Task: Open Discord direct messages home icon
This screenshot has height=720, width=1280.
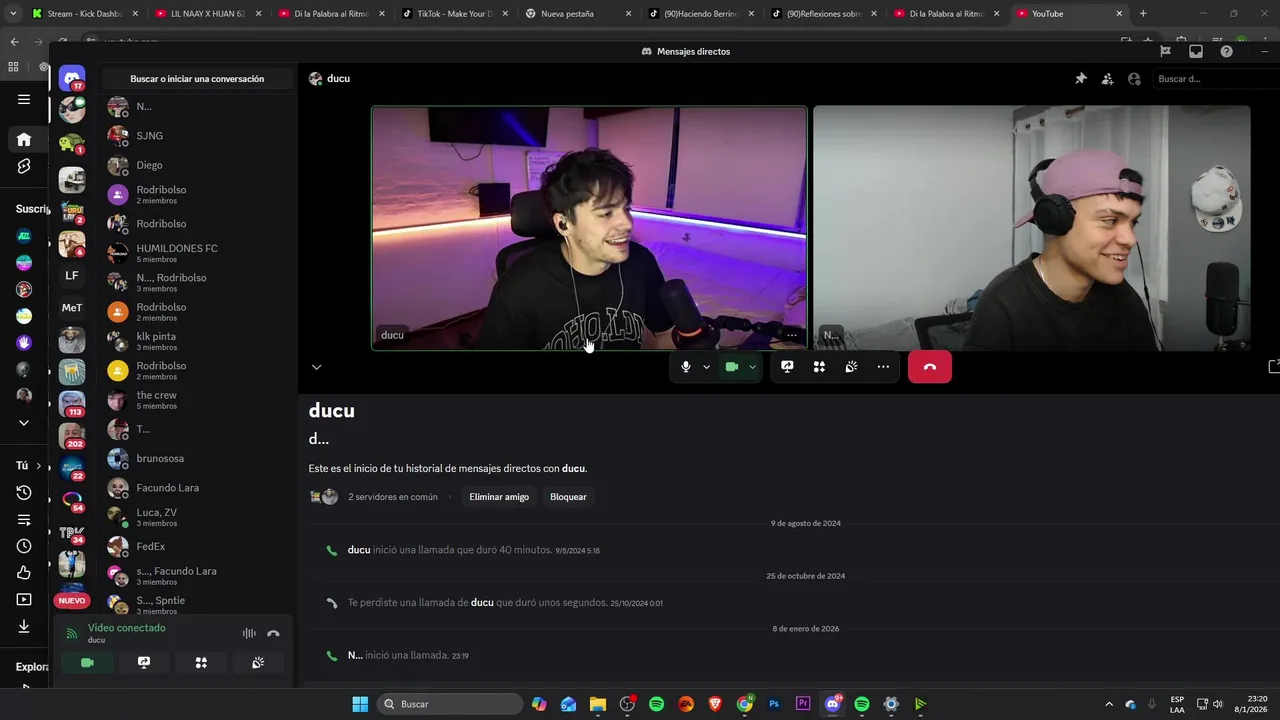Action: coord(72,79)
